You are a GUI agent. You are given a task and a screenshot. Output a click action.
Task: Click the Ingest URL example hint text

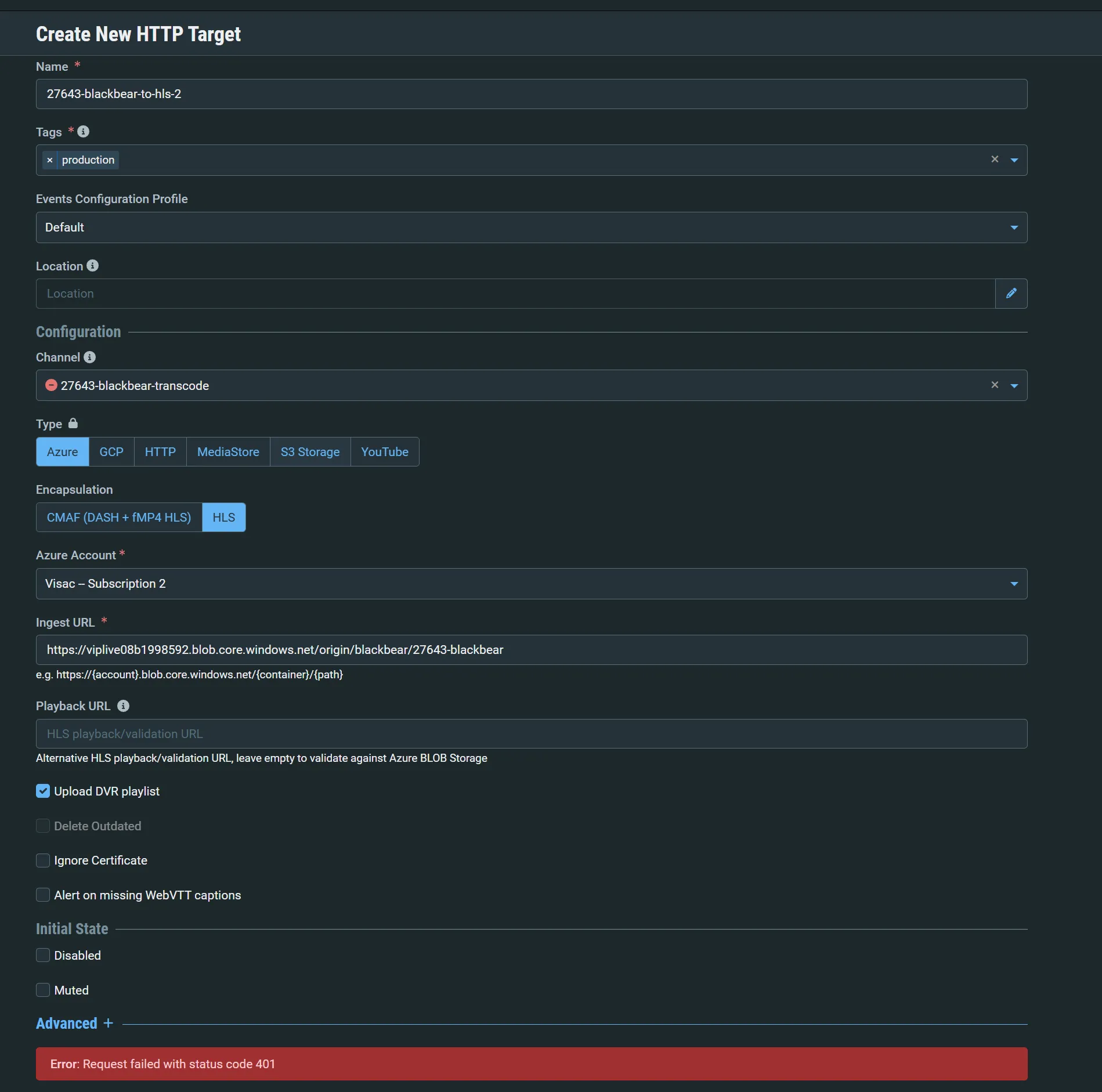click(x=189, y=674)
